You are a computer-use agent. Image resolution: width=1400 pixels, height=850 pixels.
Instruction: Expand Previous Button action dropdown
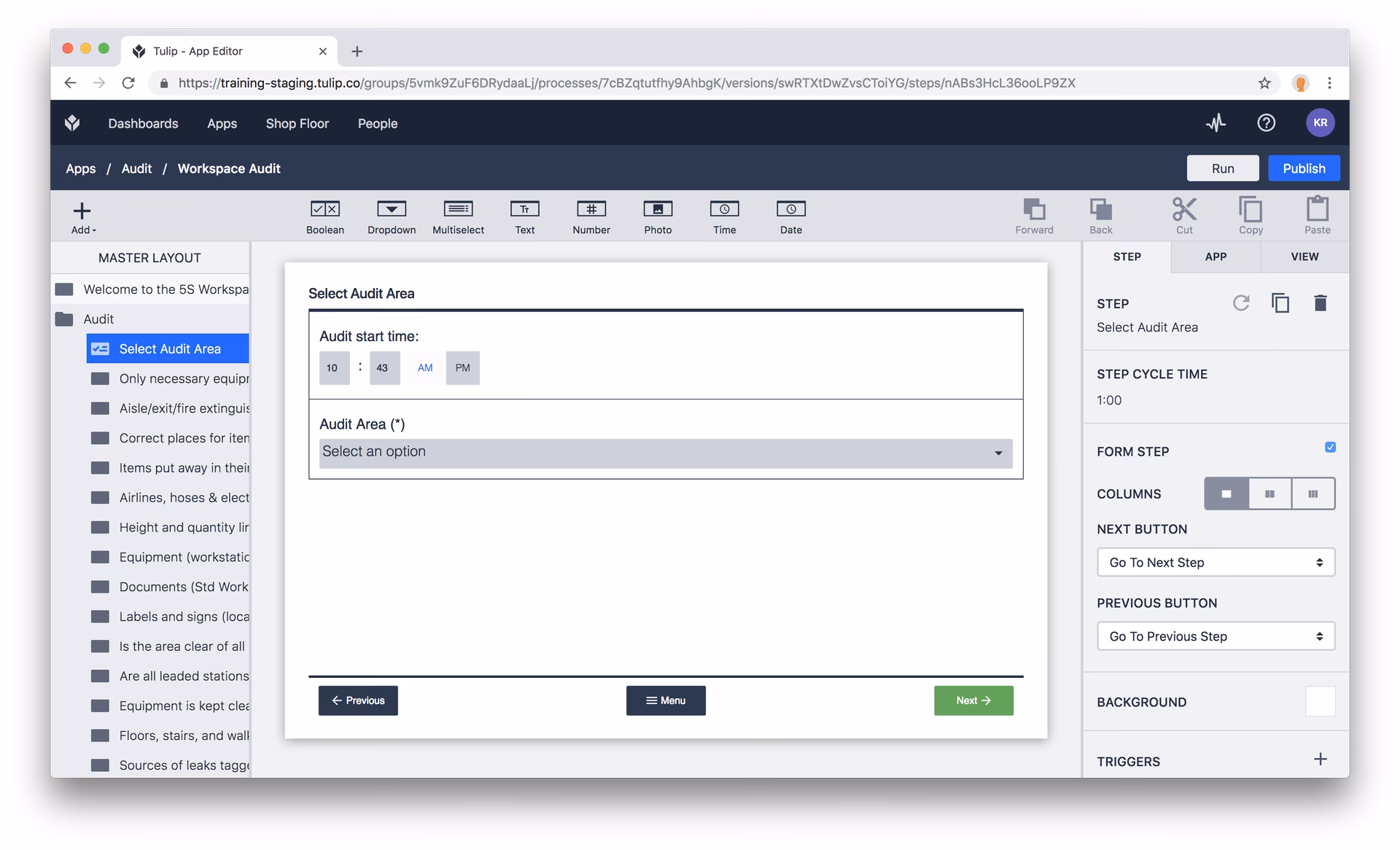[x=1215, y=636]
